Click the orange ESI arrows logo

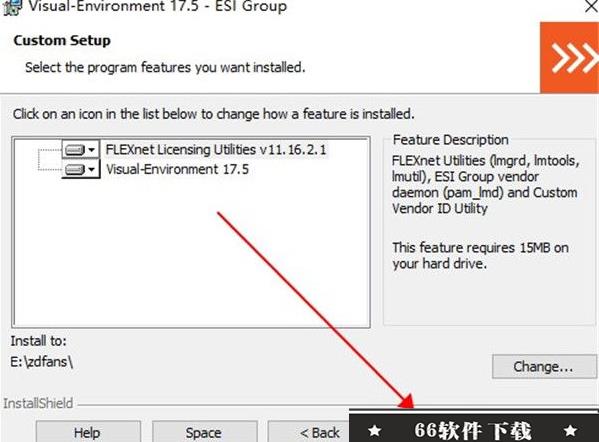[x=569, y=57]
